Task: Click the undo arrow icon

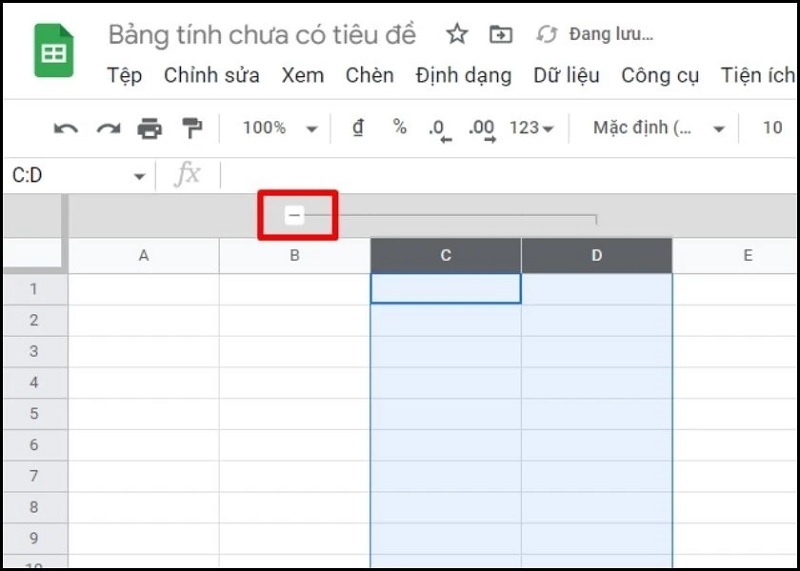Action: [x=66, y=128]
